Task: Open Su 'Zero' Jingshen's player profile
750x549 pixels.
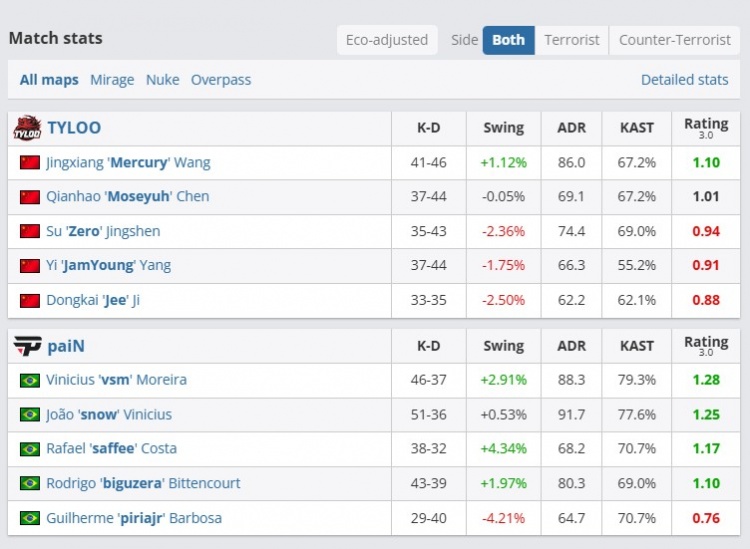Action: tap(103, 231)
